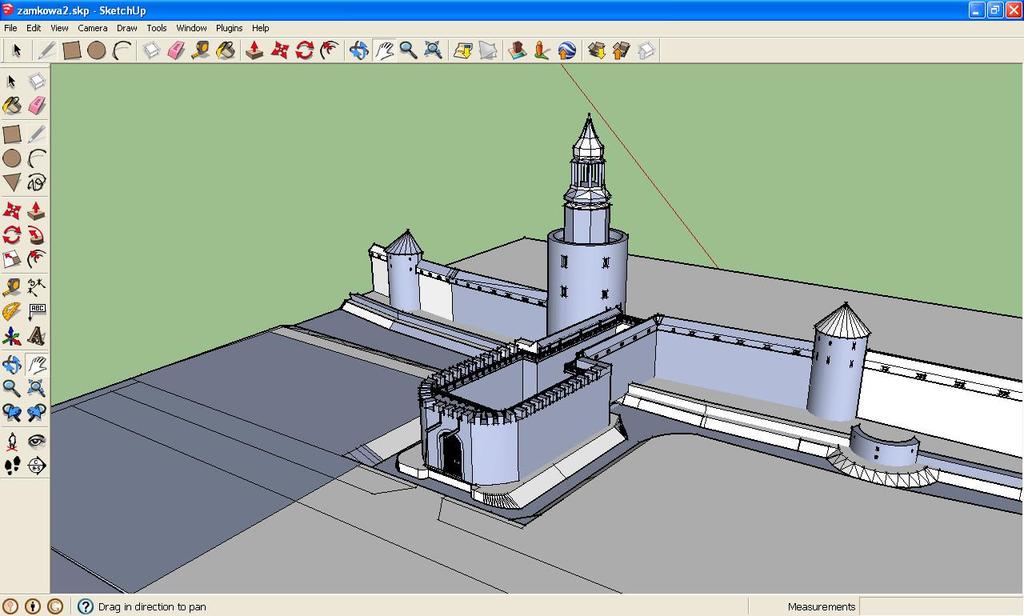Activate Orbit in the horizontal toolbar
The width and height of the screenshot is (1024, 616).
(x=359, y=50)
